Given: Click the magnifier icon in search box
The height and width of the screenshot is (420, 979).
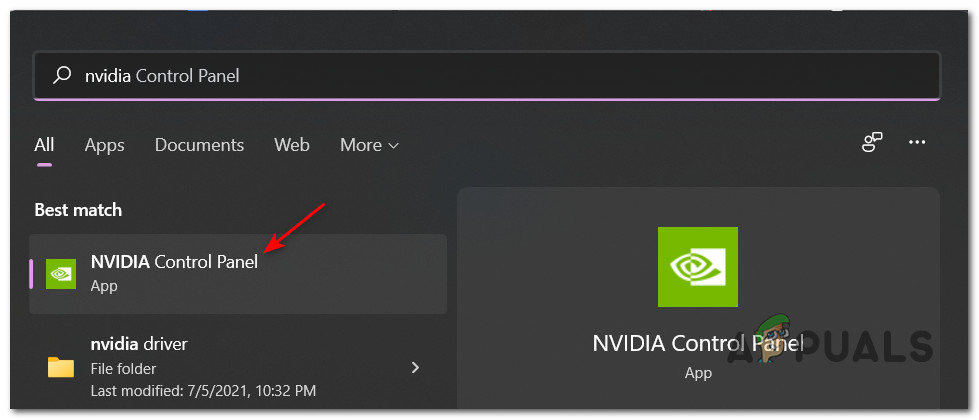Looking at the screenshot, I should (62, 75).
